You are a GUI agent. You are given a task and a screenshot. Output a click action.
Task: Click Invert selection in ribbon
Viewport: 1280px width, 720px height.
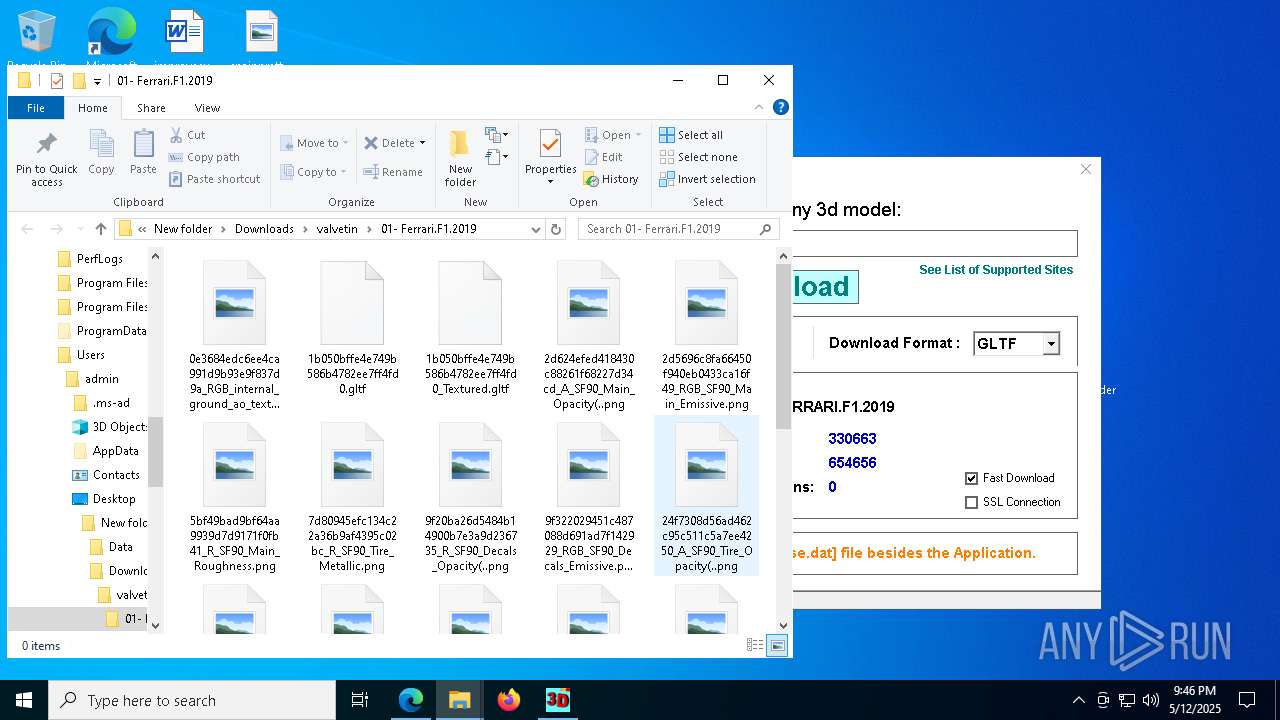[707, 179]
